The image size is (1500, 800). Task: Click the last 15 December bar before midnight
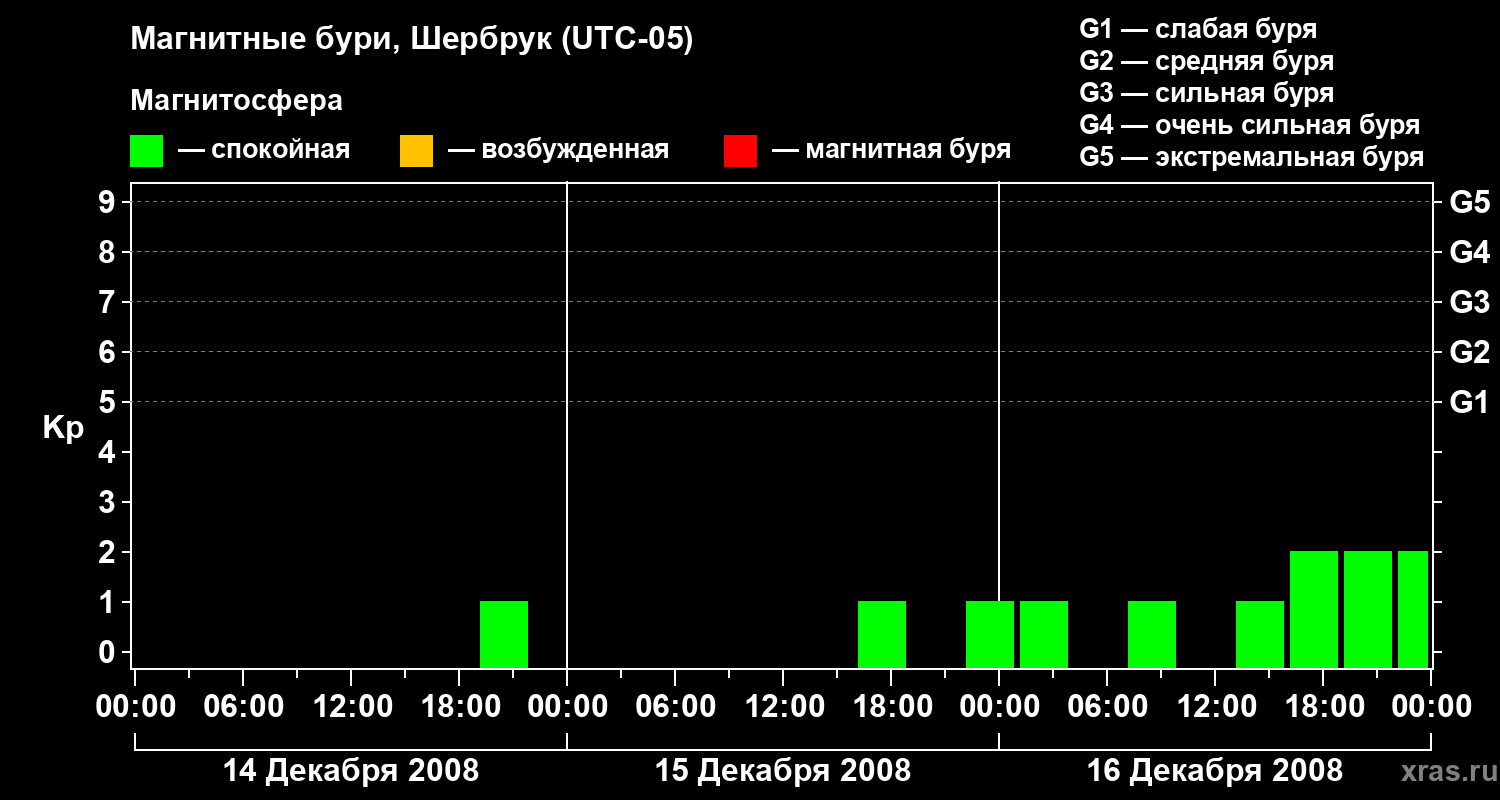(990, 634)
